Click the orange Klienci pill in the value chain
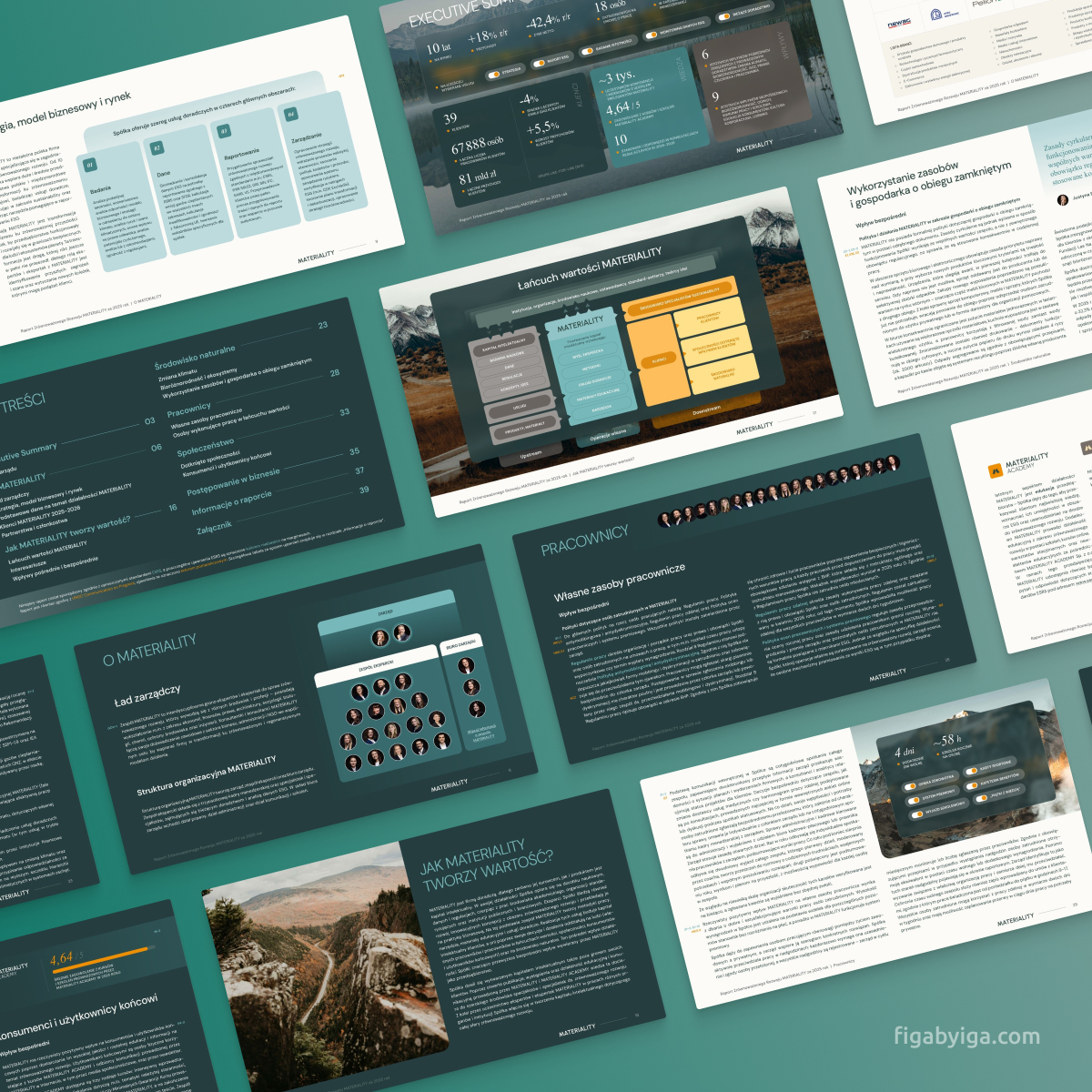1092x1092 pixels. tap(658, 360)
